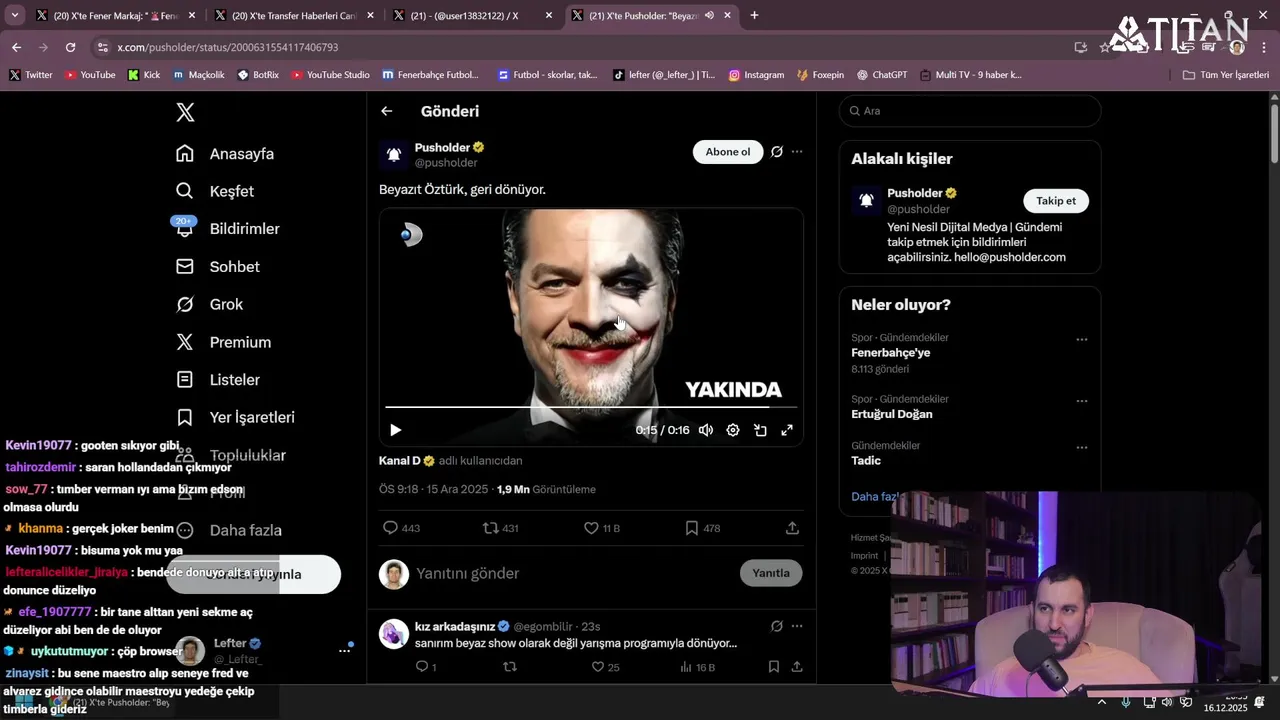This screenshot has width=1280, height=720.
Task: Repost the post with 431 reposts
Action: tap(500, 528)
